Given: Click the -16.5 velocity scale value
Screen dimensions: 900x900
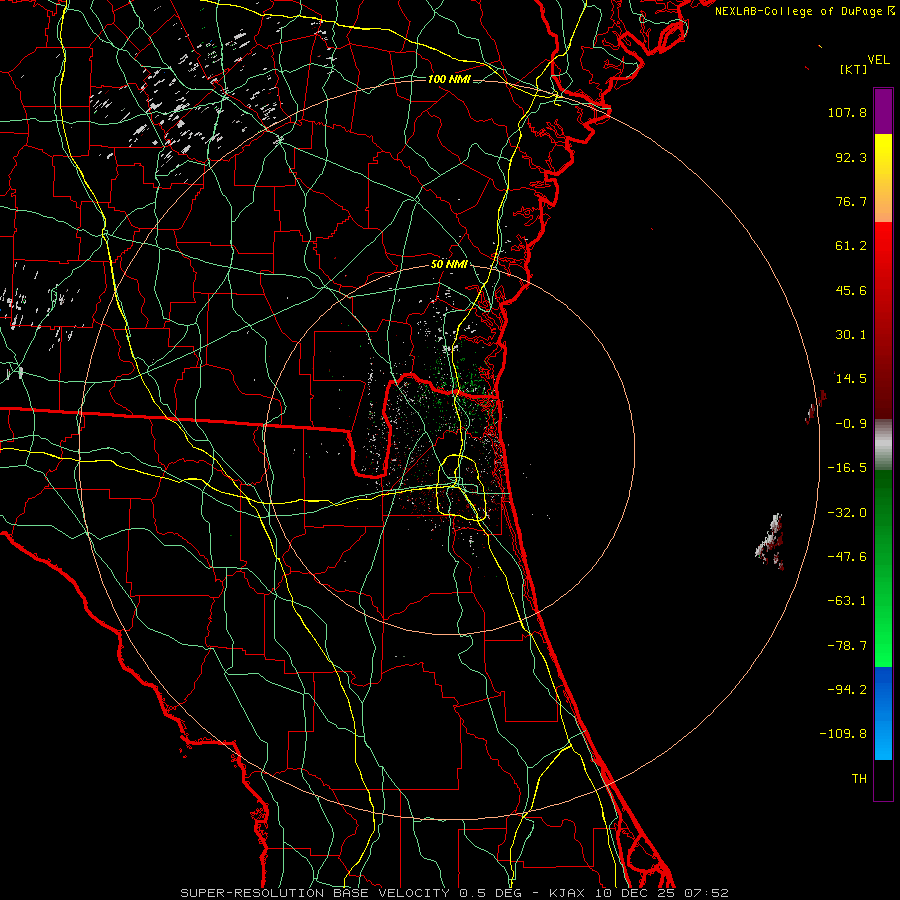Looking at the screenshot, I should coord(847,468).
